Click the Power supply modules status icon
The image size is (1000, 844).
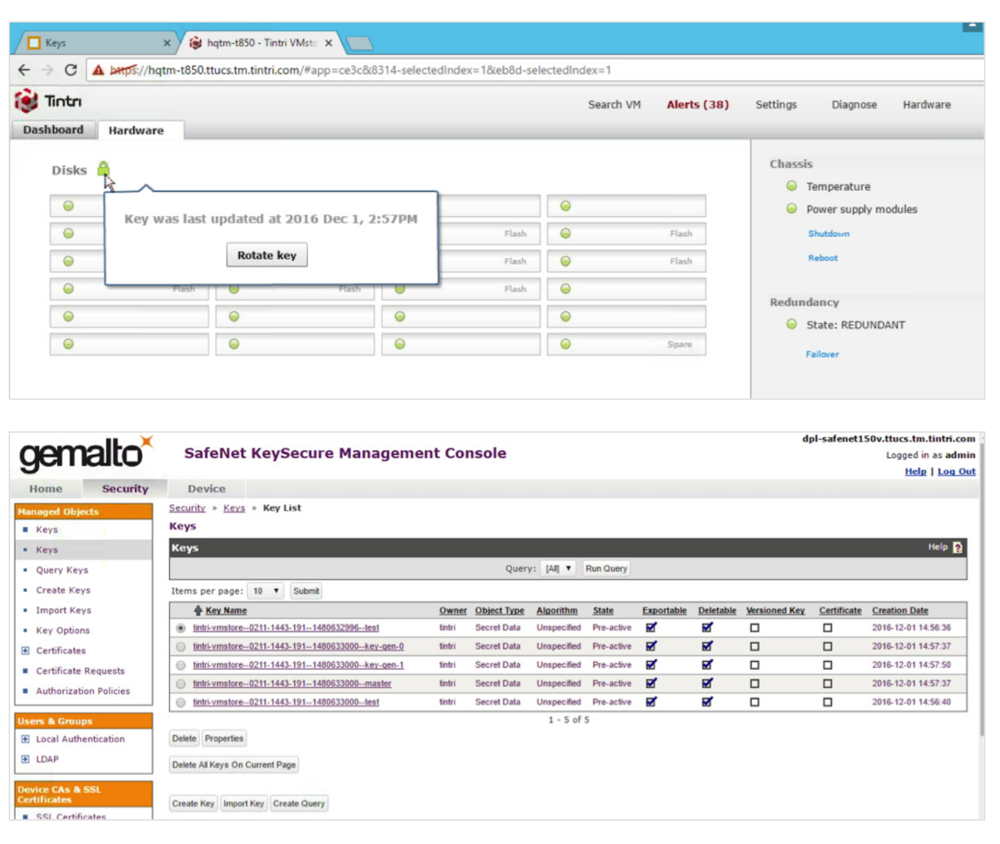tap(791, 209)
